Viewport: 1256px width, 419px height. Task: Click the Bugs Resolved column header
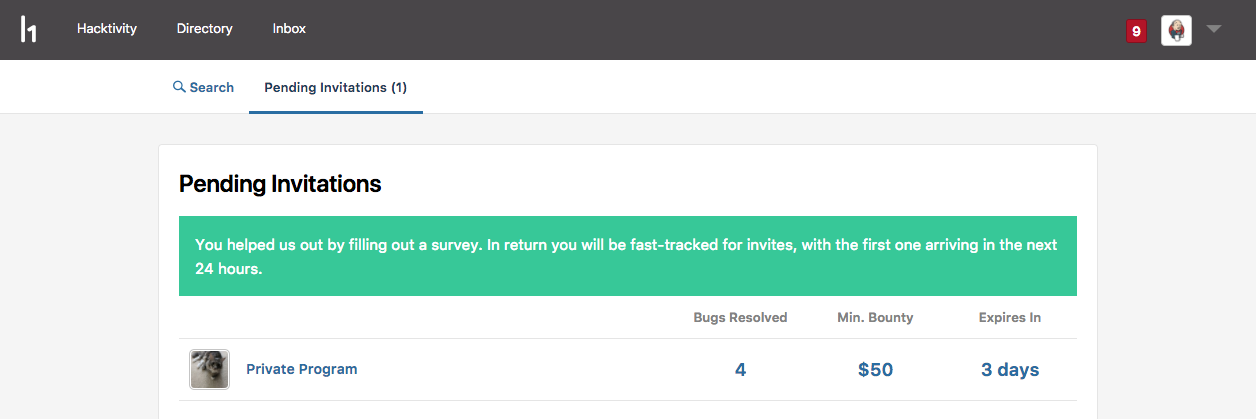[x=740, y=318]
